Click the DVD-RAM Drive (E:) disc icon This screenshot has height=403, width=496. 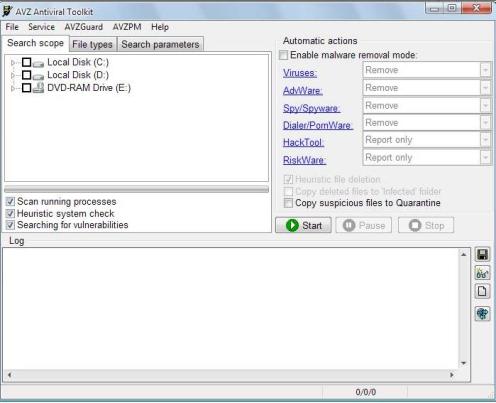(x=39, y=88)
